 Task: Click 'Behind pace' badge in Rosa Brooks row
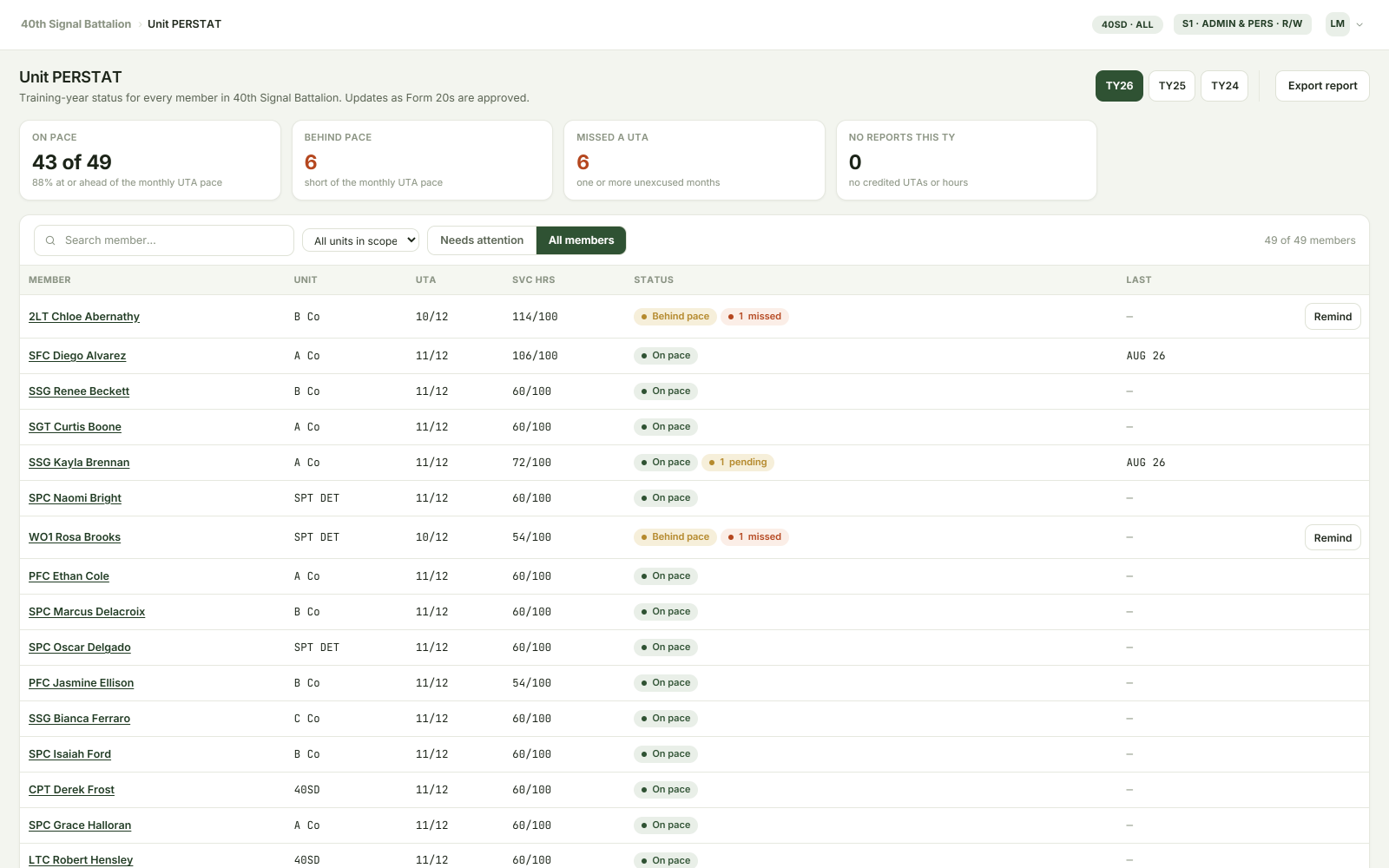675,537
